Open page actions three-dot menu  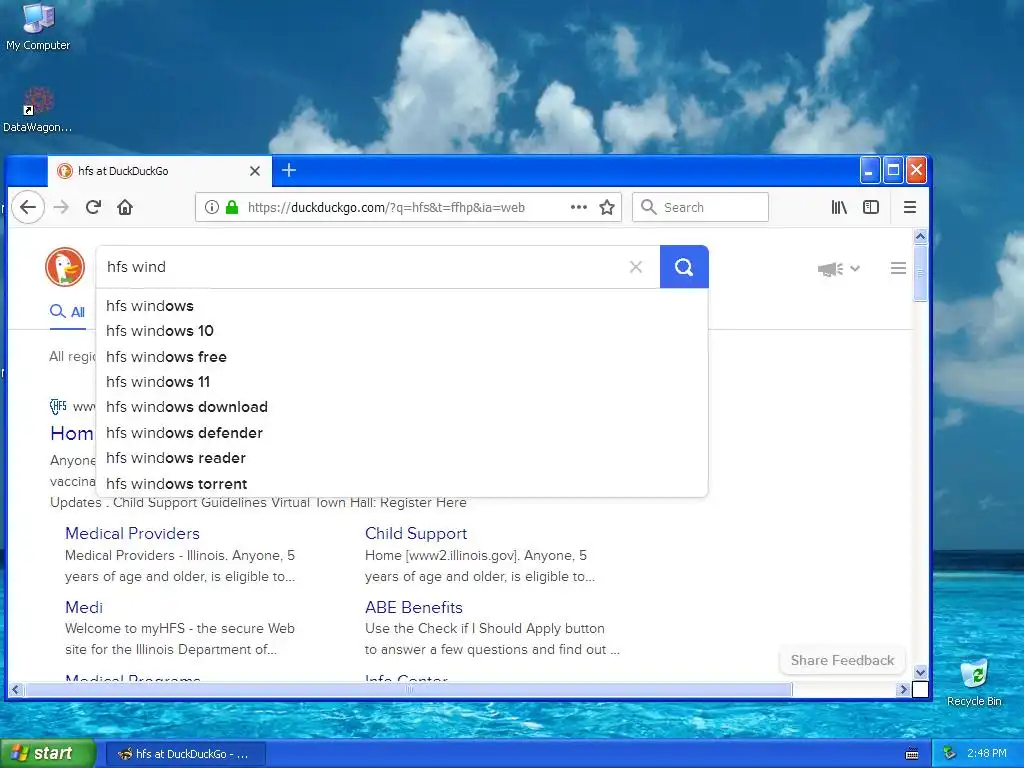[579, 208]
